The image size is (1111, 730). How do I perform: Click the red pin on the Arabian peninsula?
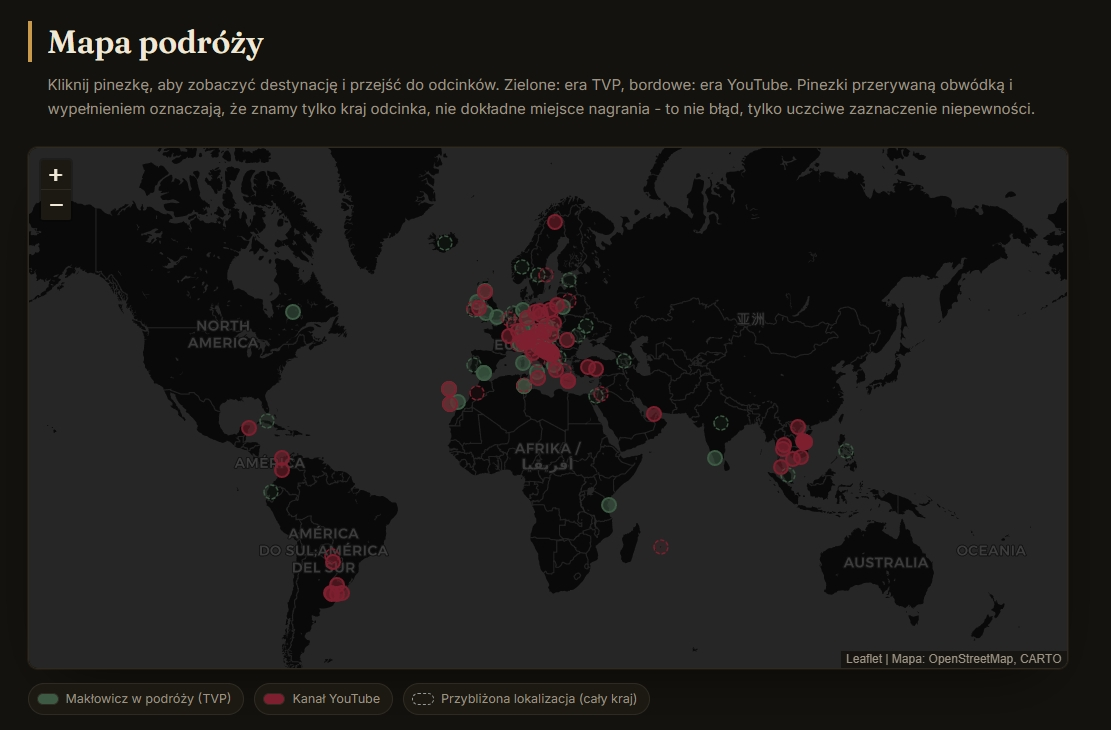click(x=654, y=414)
